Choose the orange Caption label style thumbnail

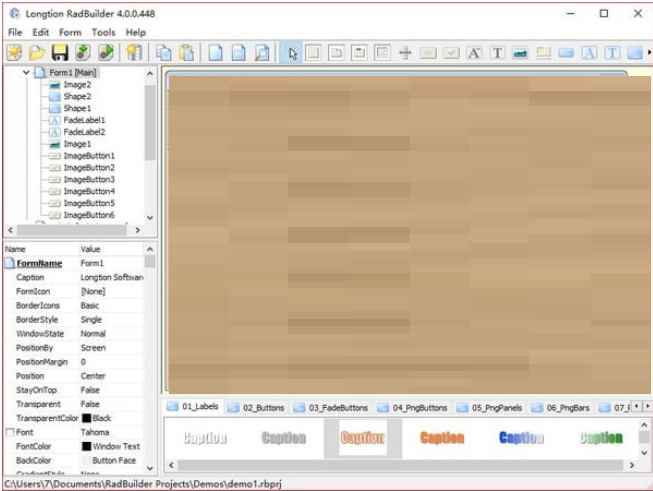coord(441,438)
